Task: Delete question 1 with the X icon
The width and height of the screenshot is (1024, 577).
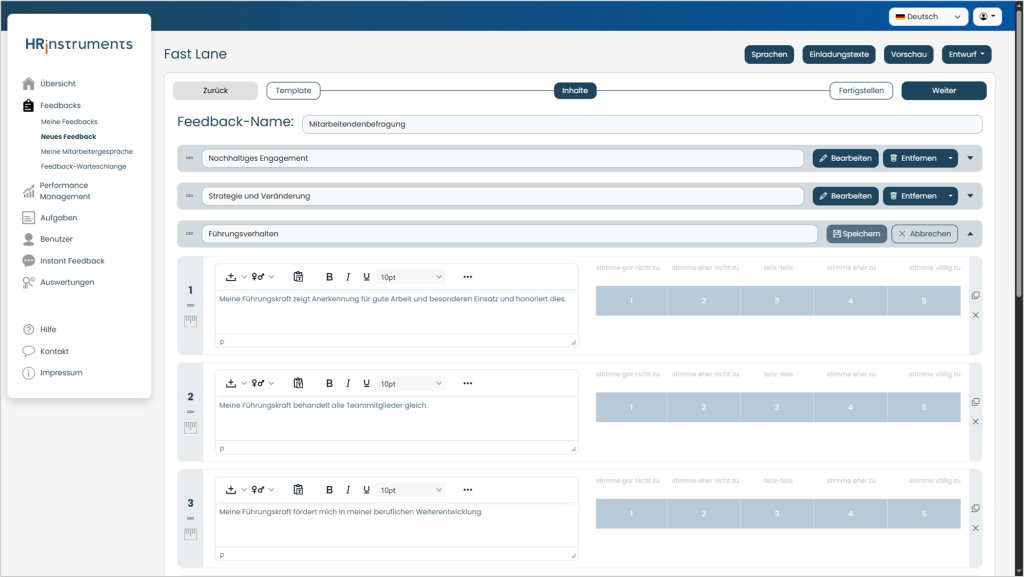Action: (975, 315)
